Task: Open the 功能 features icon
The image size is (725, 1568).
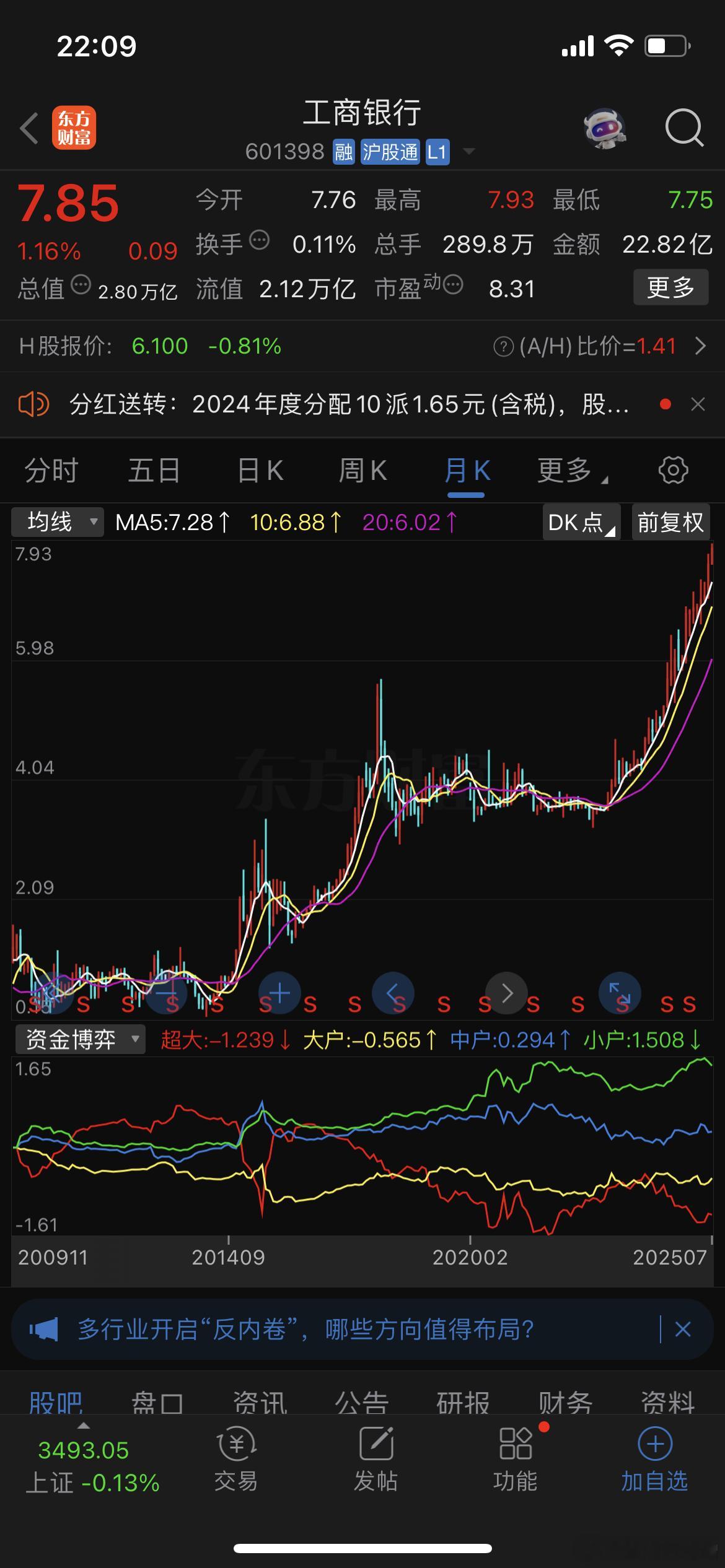Action: tap(516, 1460)
